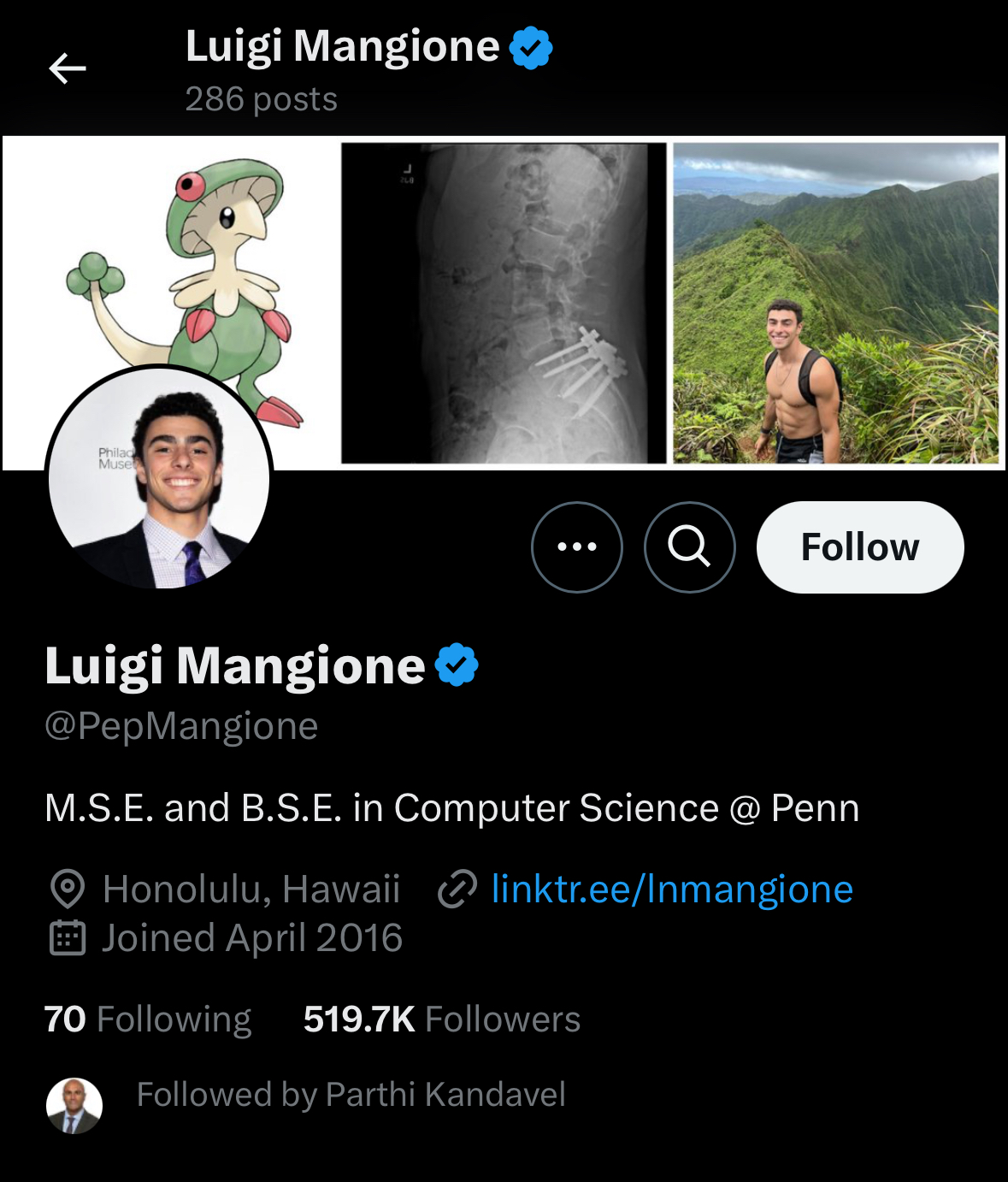Click the '286 posts' count in the header
The image size is (1008, 1182).
[262, 99]
